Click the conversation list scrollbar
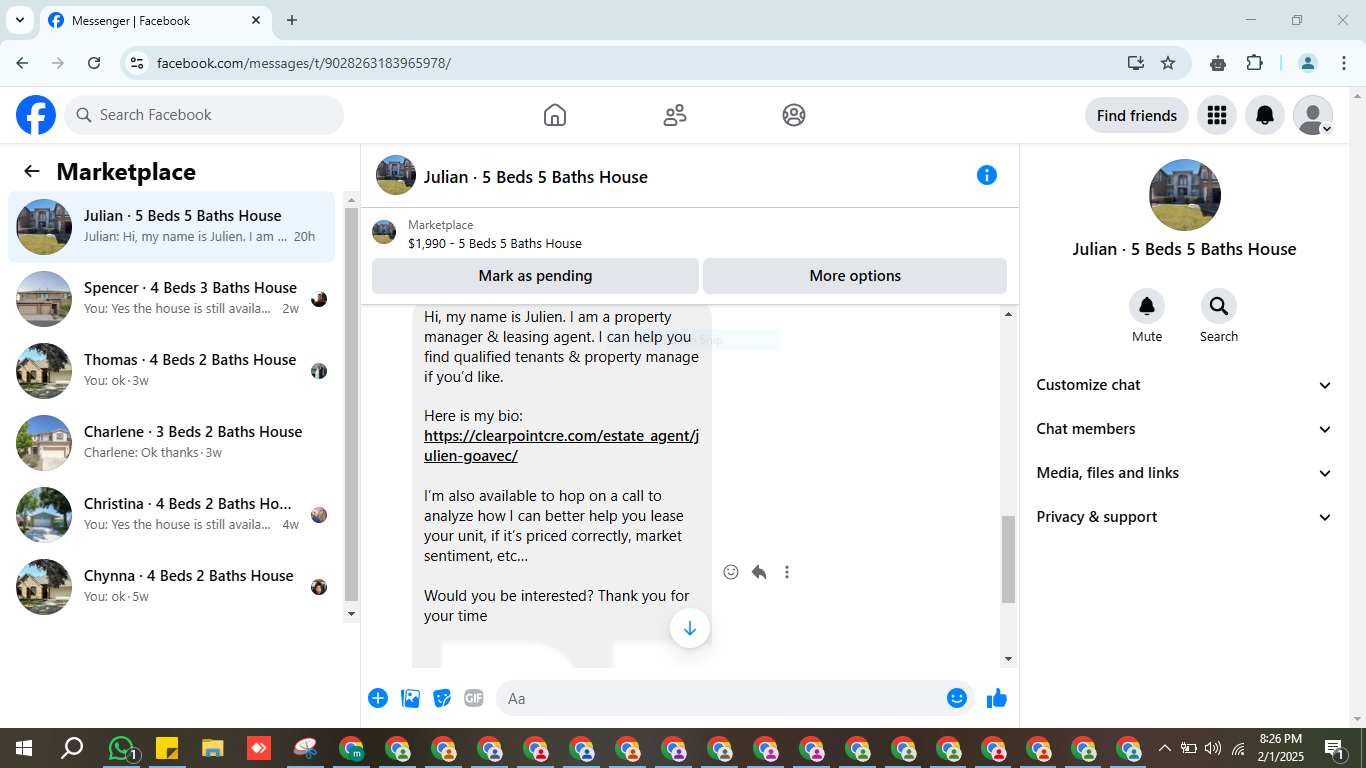This screenshot has height=768, width=1366. tap(351, 402)
